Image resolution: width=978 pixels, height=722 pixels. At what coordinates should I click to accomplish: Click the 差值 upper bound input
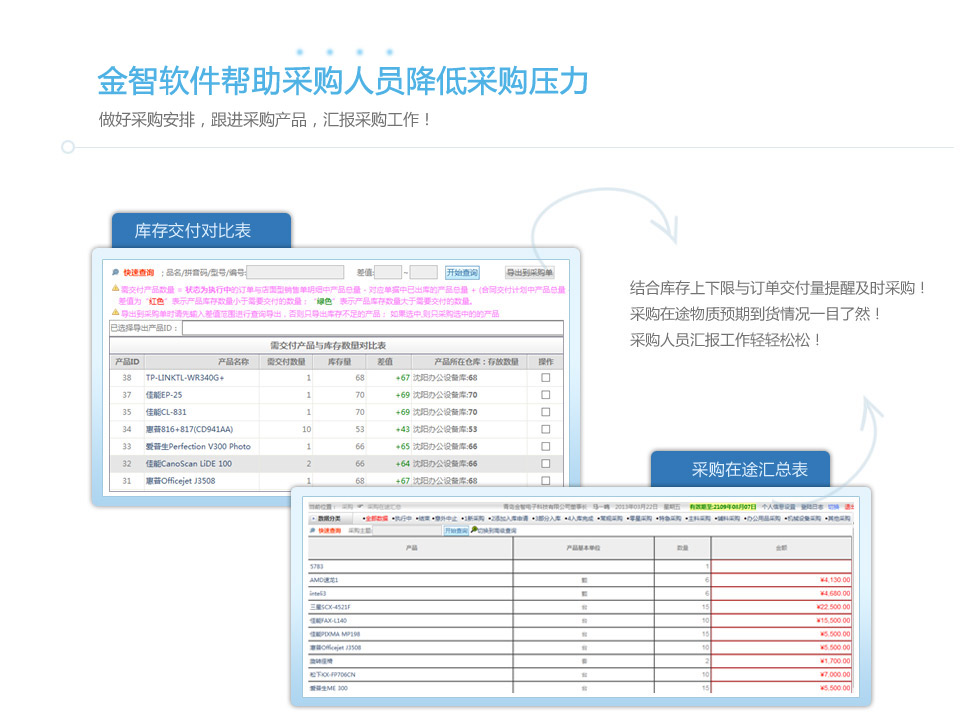point(424,272)
